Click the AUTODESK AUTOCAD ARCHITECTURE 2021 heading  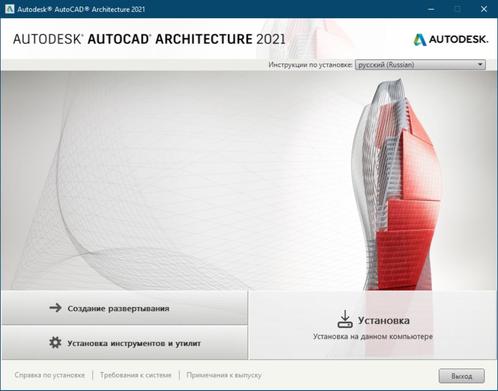(x=149, y=39)
